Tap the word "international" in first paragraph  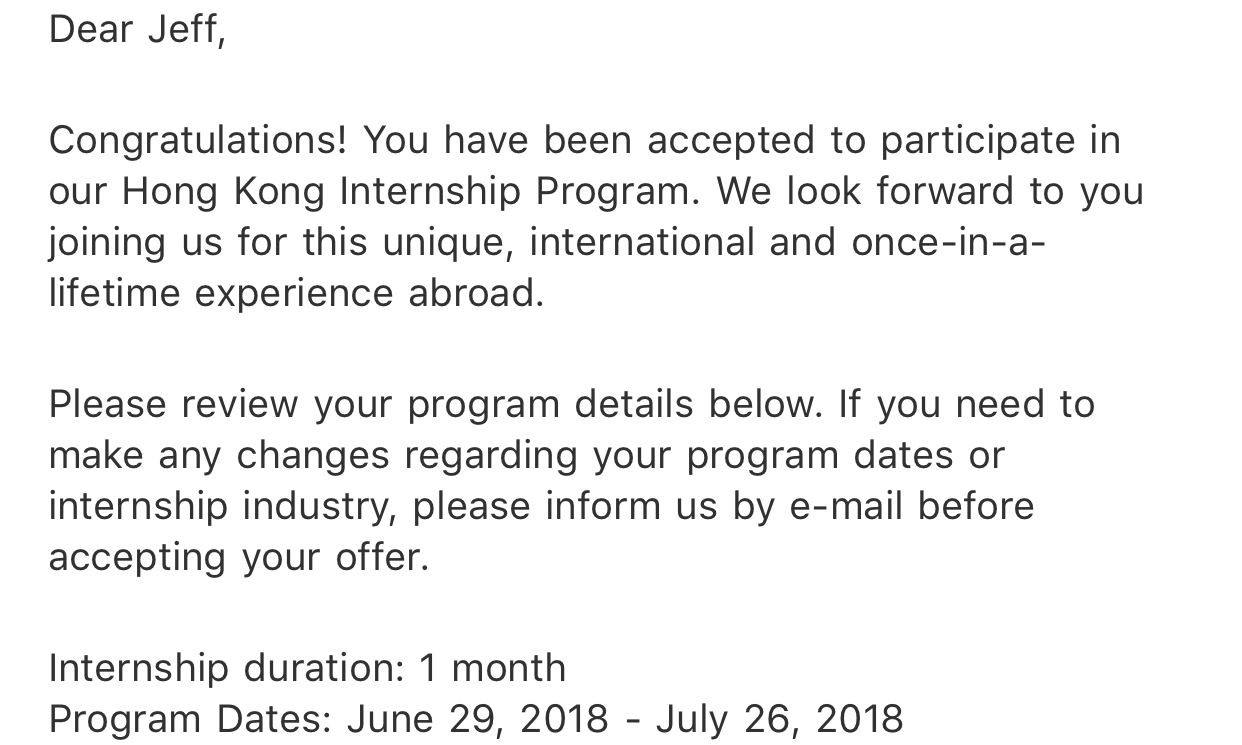tap(642, 243)
